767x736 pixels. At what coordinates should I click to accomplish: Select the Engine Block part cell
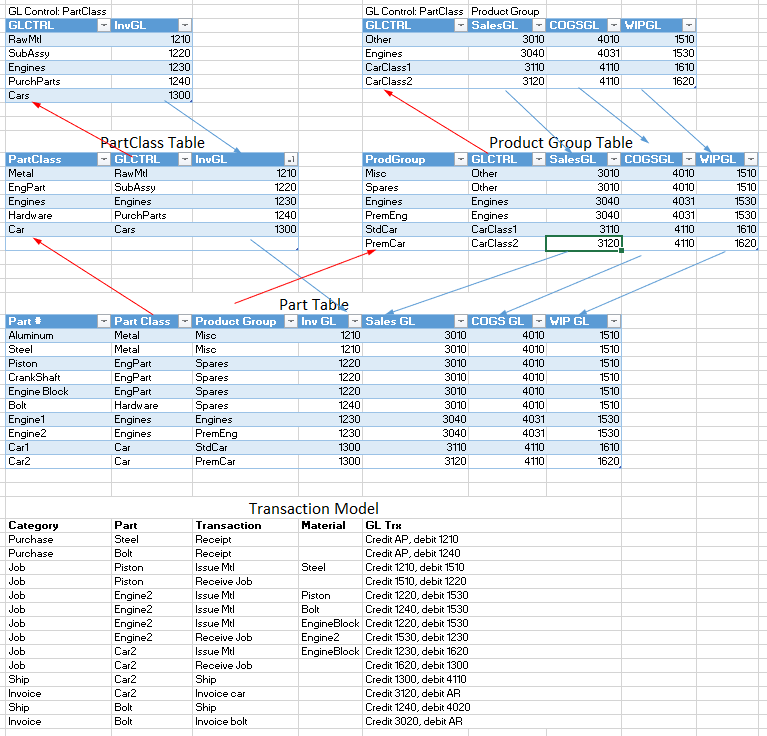point(58,392)
